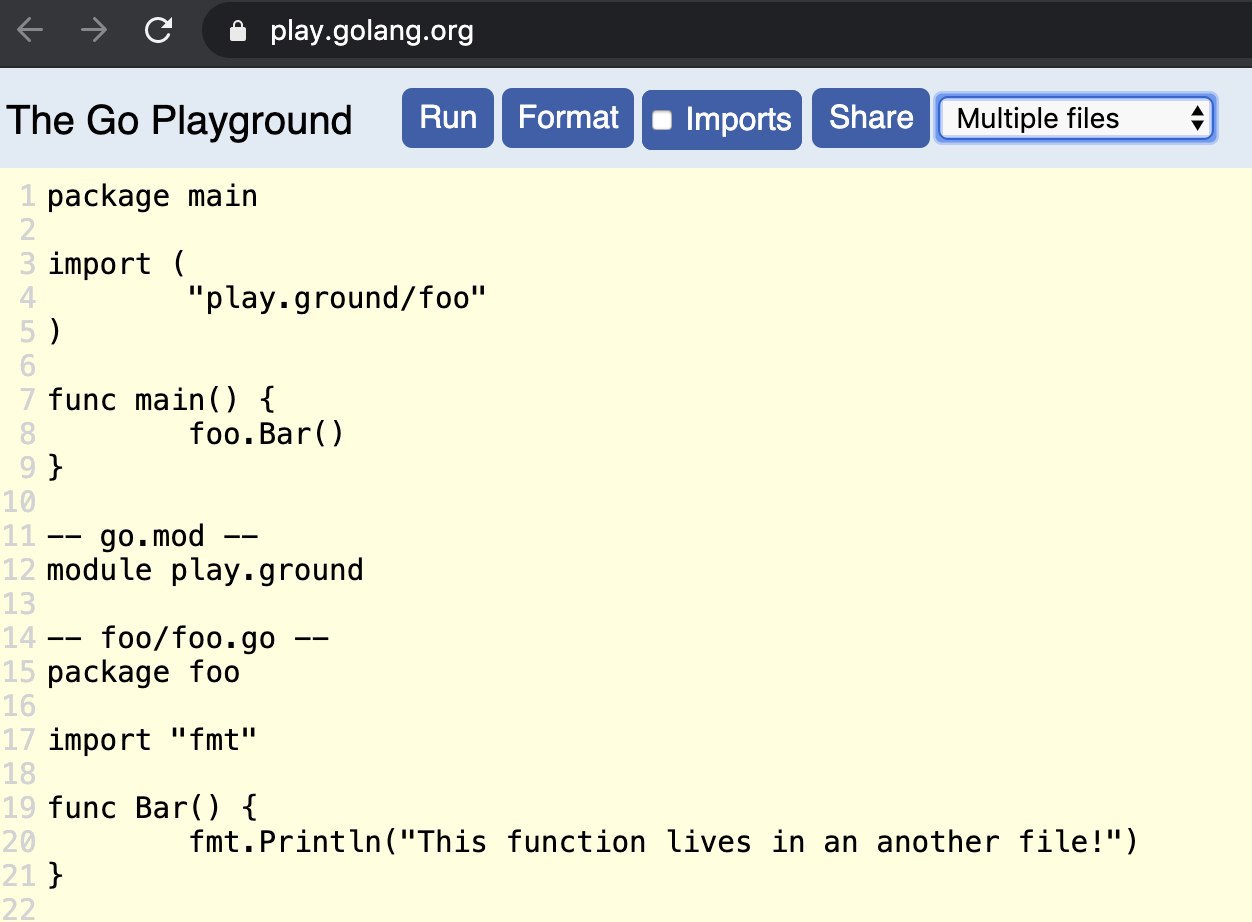This screenshot has height=922, width=1252.
Task: Click the browser back arrow
Action: (30, 31)
